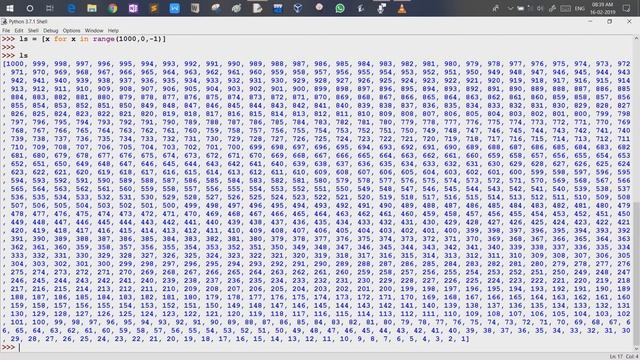Open File Explorer from taskbar

(92, 8)
